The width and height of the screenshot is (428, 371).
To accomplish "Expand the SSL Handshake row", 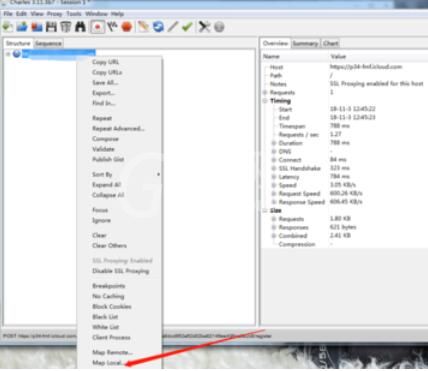I will tap(274, 168).
